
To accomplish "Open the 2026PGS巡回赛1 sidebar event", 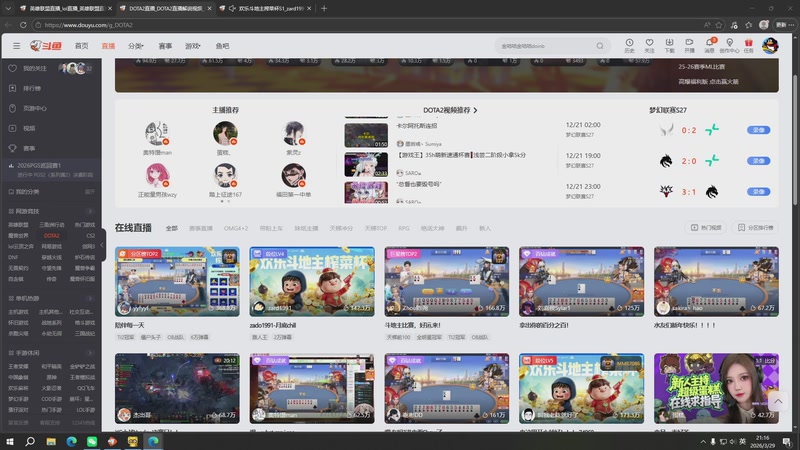I will [x=51, y=170].
